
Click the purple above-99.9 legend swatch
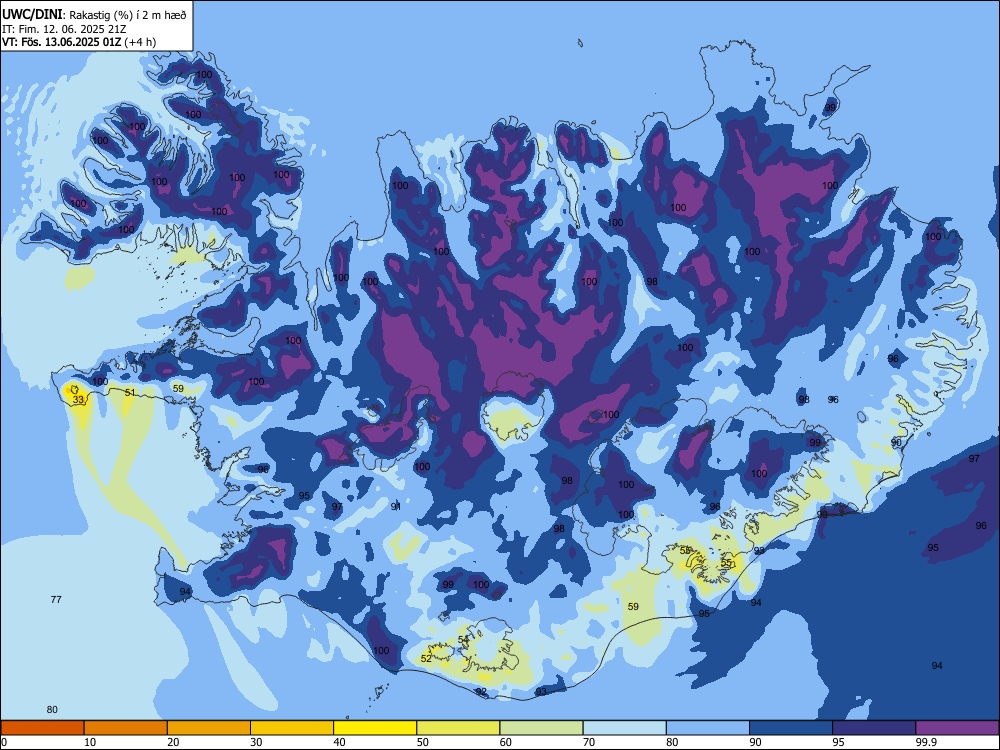click(957, 728)
